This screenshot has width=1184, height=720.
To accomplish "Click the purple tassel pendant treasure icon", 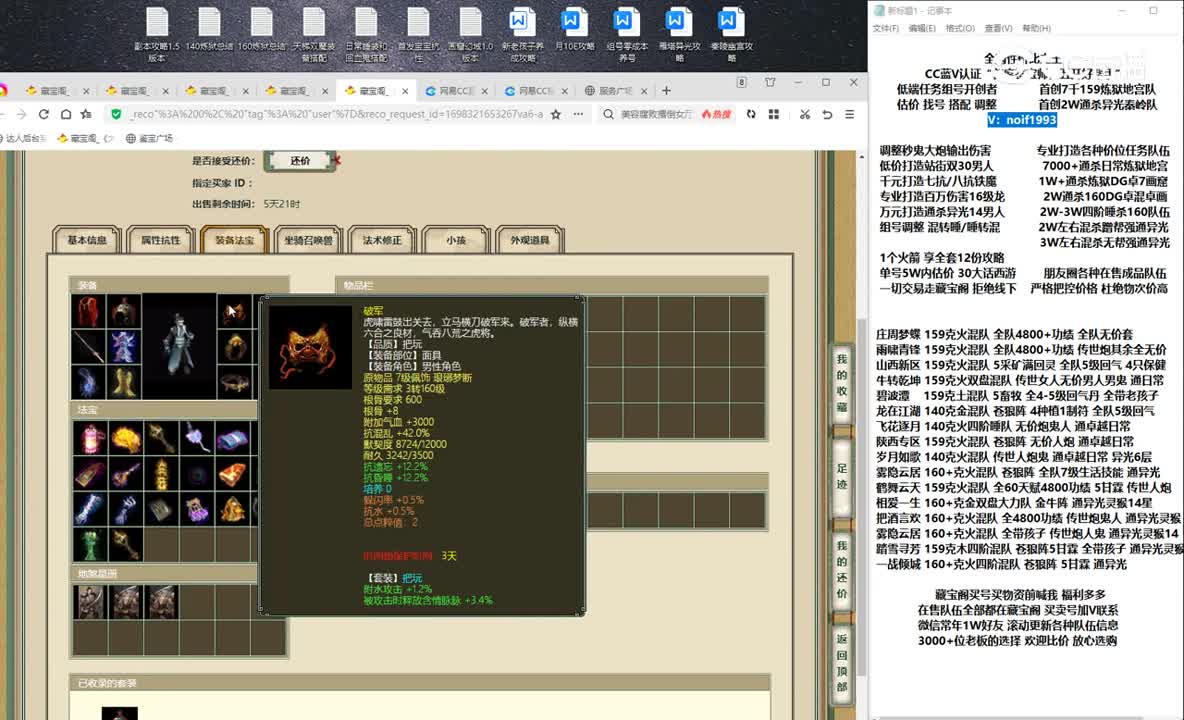I will click(197, 438).
